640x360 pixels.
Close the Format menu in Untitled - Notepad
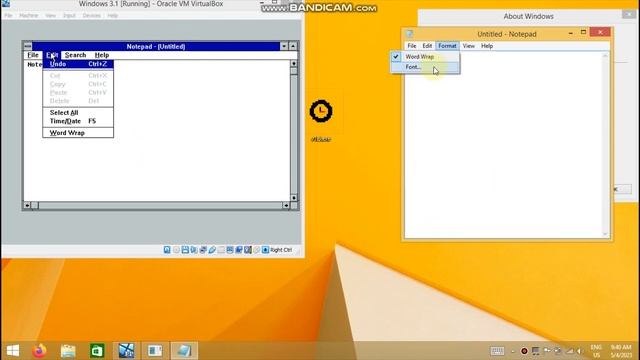447,46
